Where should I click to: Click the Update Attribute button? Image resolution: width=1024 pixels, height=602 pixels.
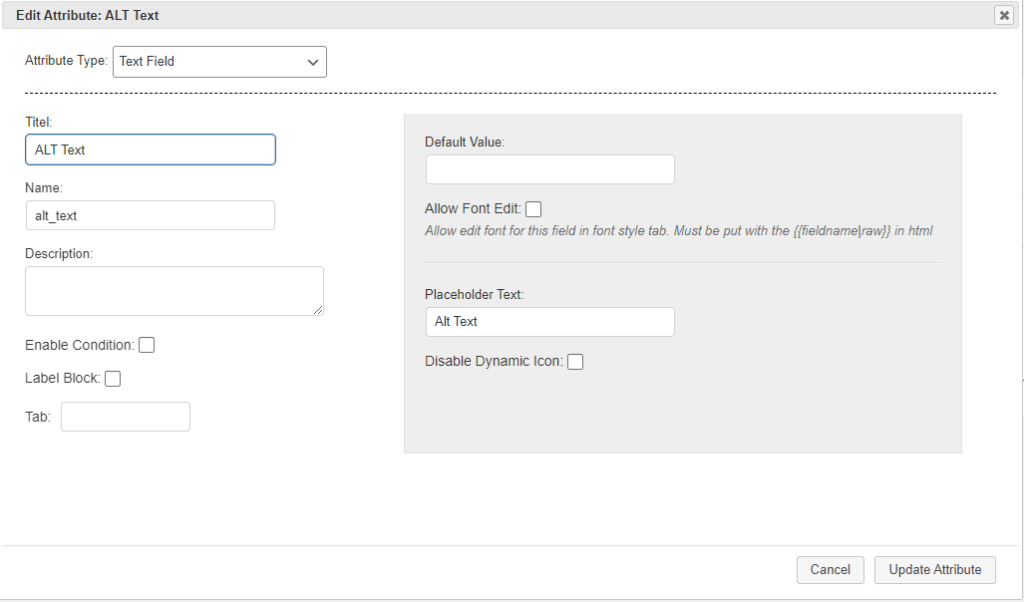(935, 570)
